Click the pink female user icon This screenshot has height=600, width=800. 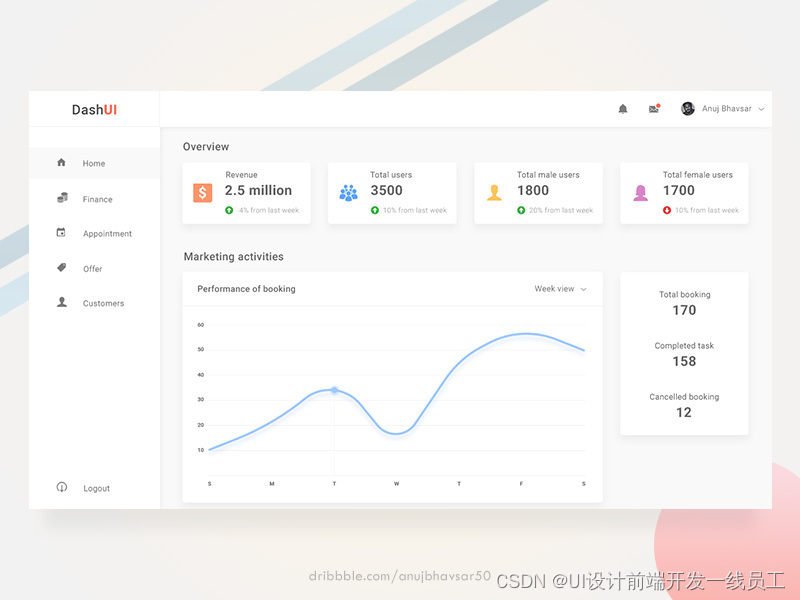[640, 193]
